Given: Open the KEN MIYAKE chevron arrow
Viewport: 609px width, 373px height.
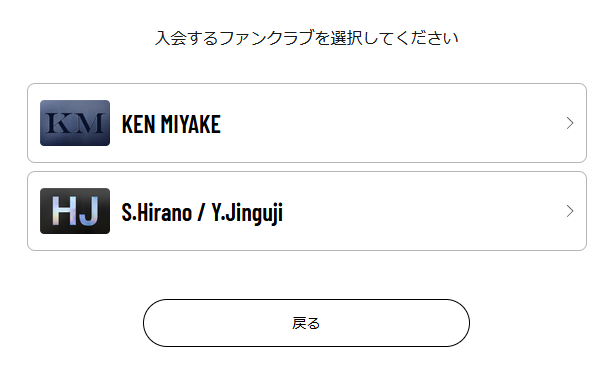Looking at the screenshot, I should (570, 123).
